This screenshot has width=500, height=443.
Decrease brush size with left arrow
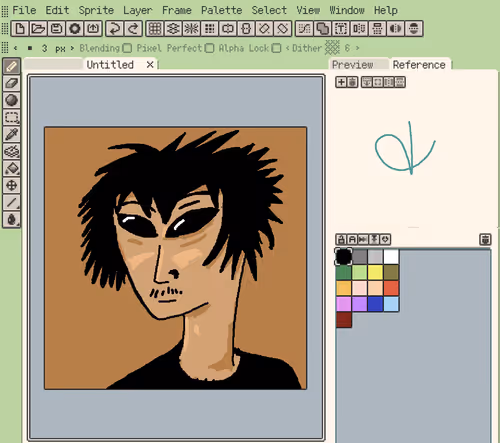pos(15,48)
